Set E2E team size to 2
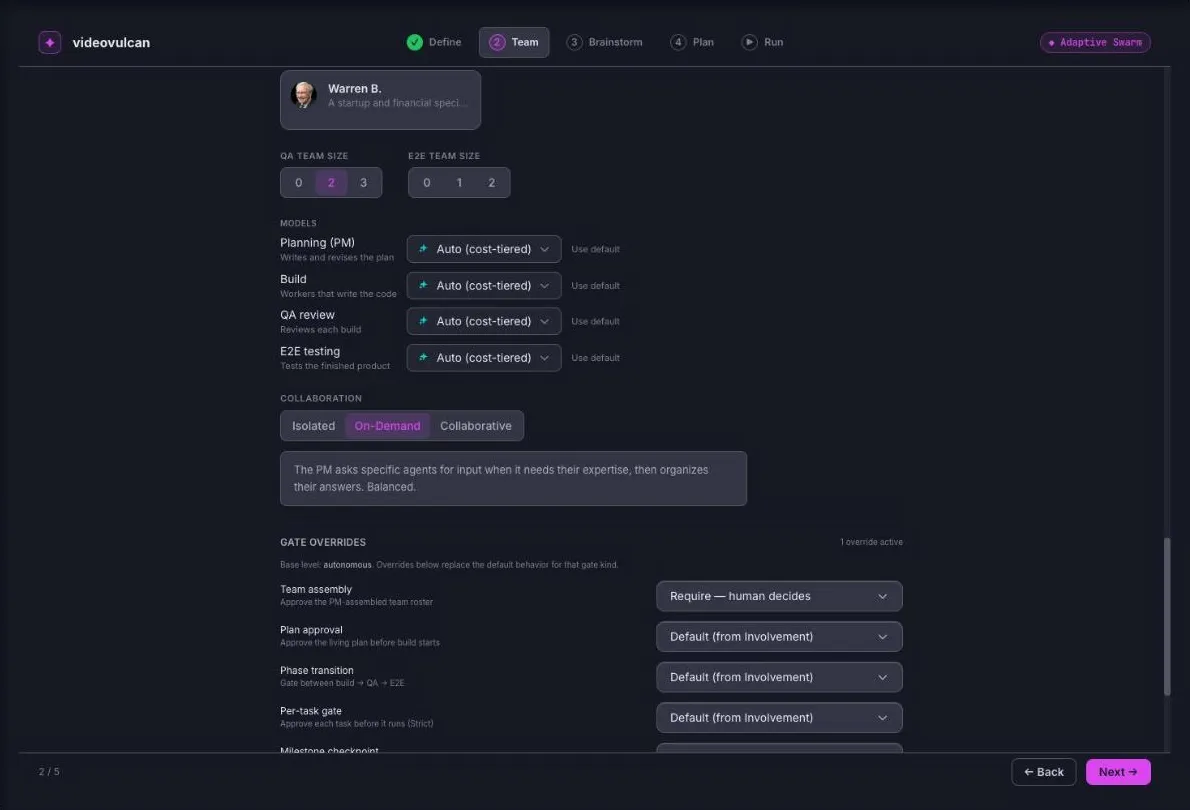 tap(492, 183)
